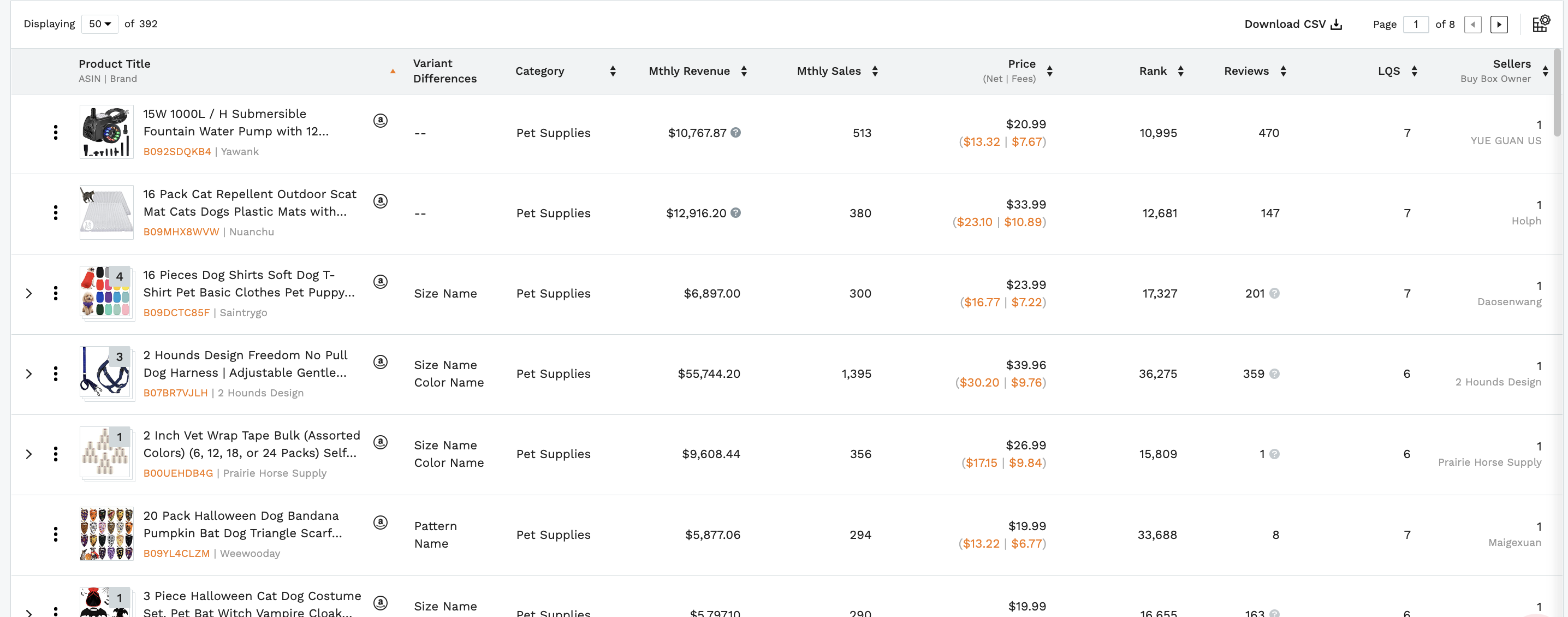The width and height of the screenshot is (1568, 617).
Task: Click the 'Pattern Name' variant cell
Action: (x=435, y=534)
